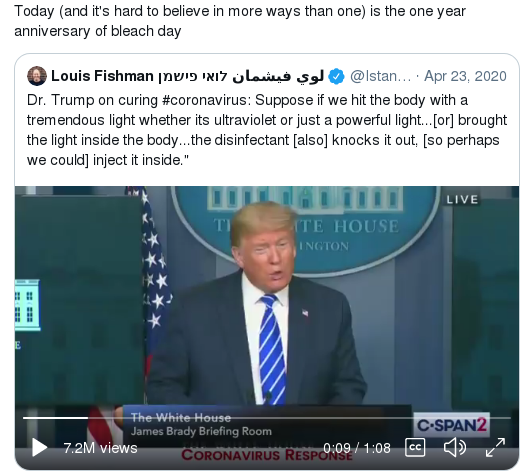Click the James Brady Briefing Room caption

pyautogui.click(x=201, y=431)
